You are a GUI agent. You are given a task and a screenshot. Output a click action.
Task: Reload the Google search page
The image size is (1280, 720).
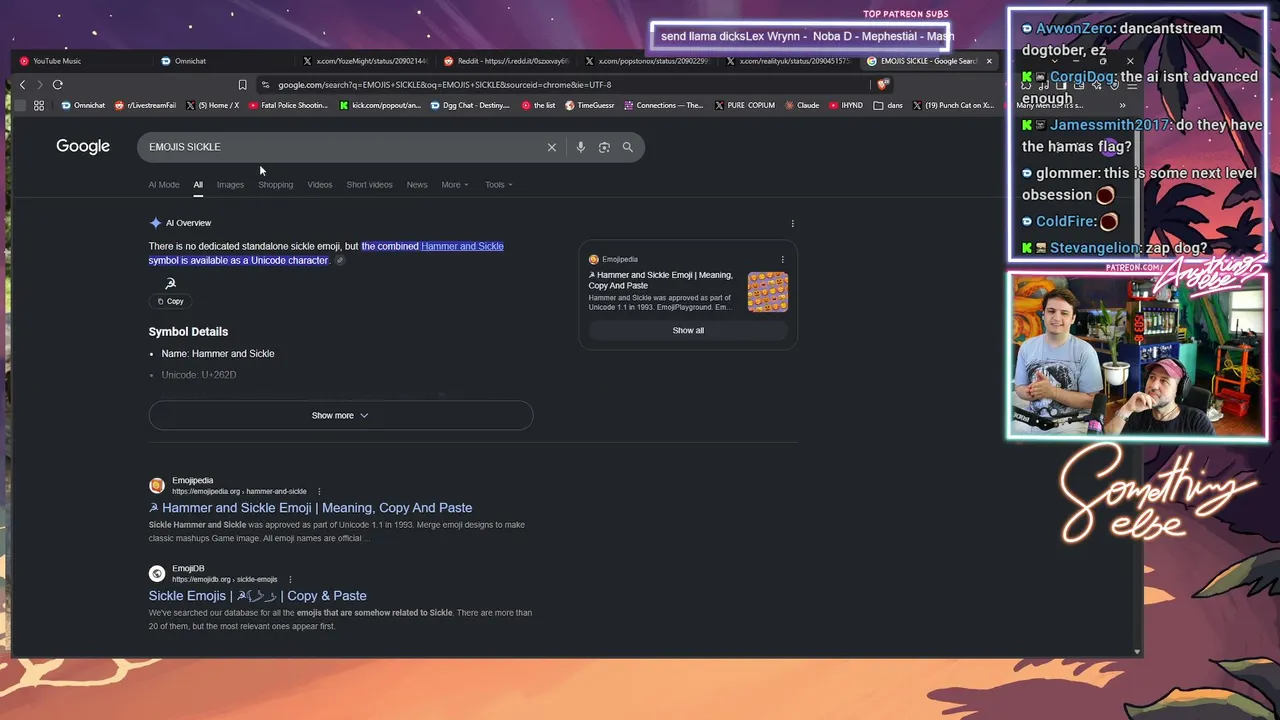[58, 85]
